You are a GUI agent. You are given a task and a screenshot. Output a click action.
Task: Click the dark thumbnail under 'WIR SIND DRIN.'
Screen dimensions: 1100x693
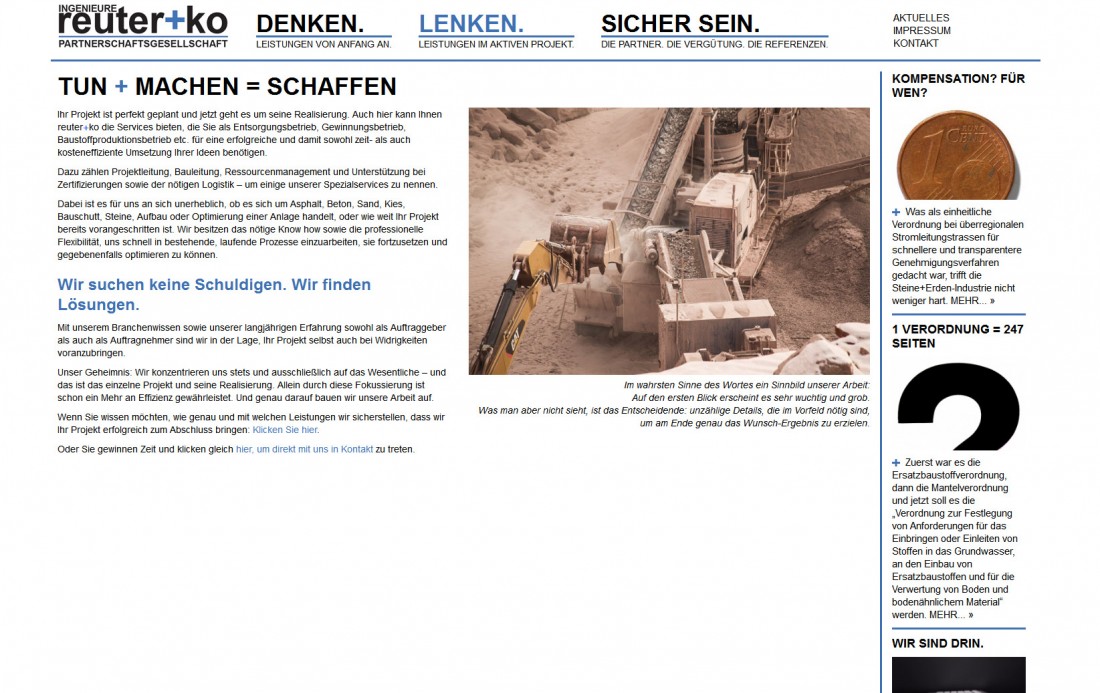click(x=958, y=675)
